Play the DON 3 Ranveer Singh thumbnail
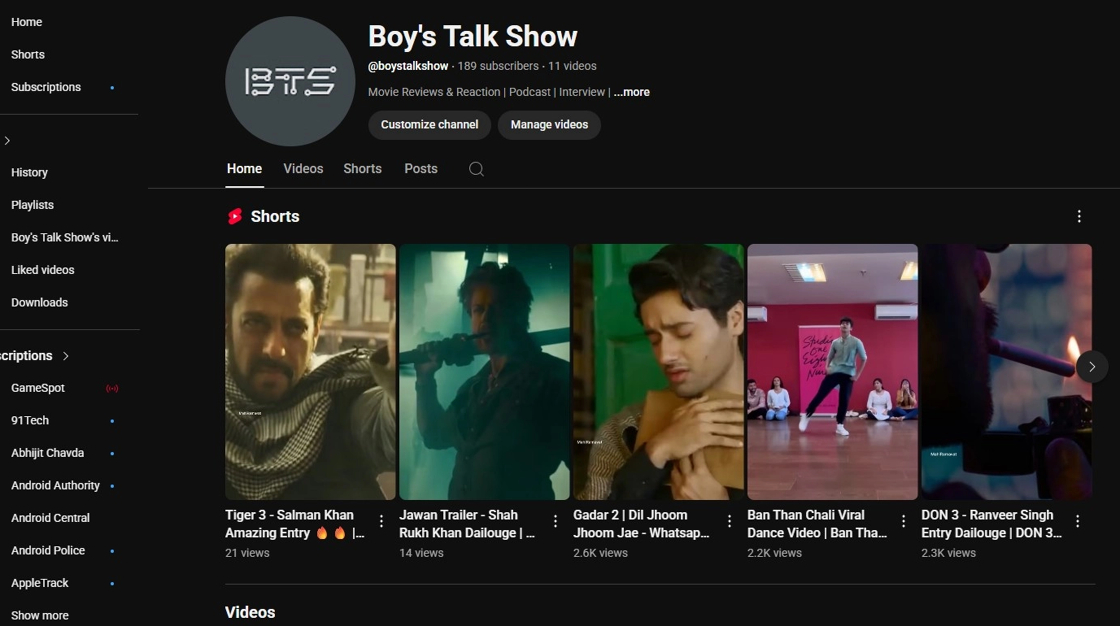 [x=1006, y=372]
